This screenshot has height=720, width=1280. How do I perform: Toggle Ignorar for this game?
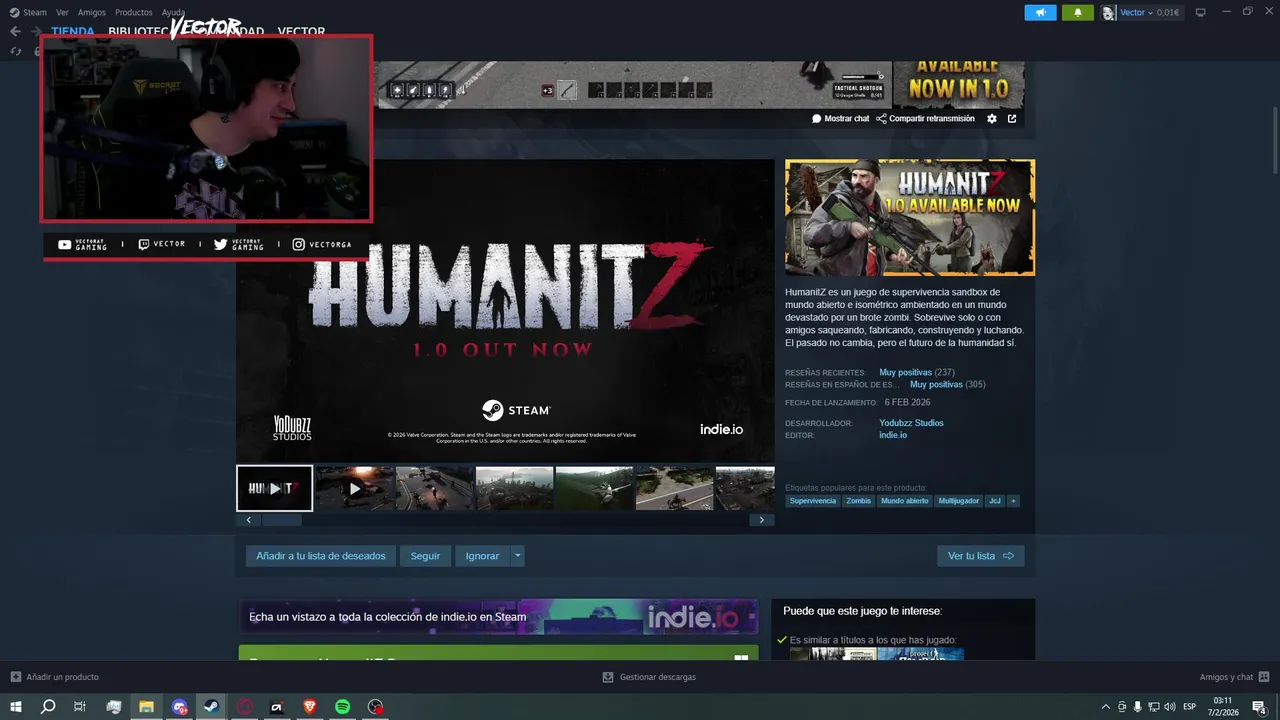click(482, 556)
